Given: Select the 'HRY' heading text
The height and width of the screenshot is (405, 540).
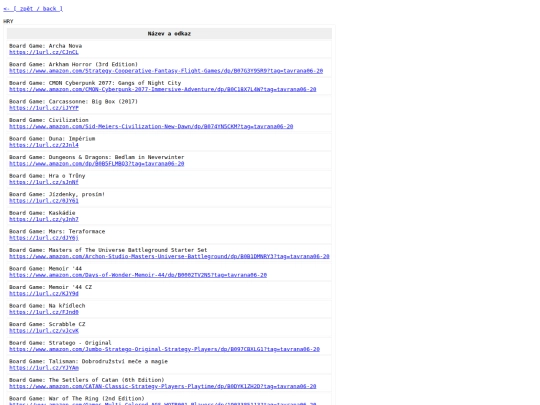Looking at the screenshot, I should click(8, 21).
